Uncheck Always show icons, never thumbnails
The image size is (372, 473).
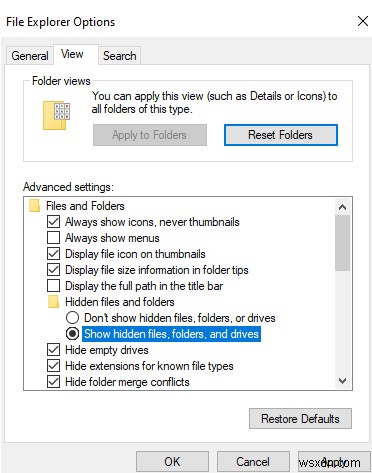(x=53, y=222)
